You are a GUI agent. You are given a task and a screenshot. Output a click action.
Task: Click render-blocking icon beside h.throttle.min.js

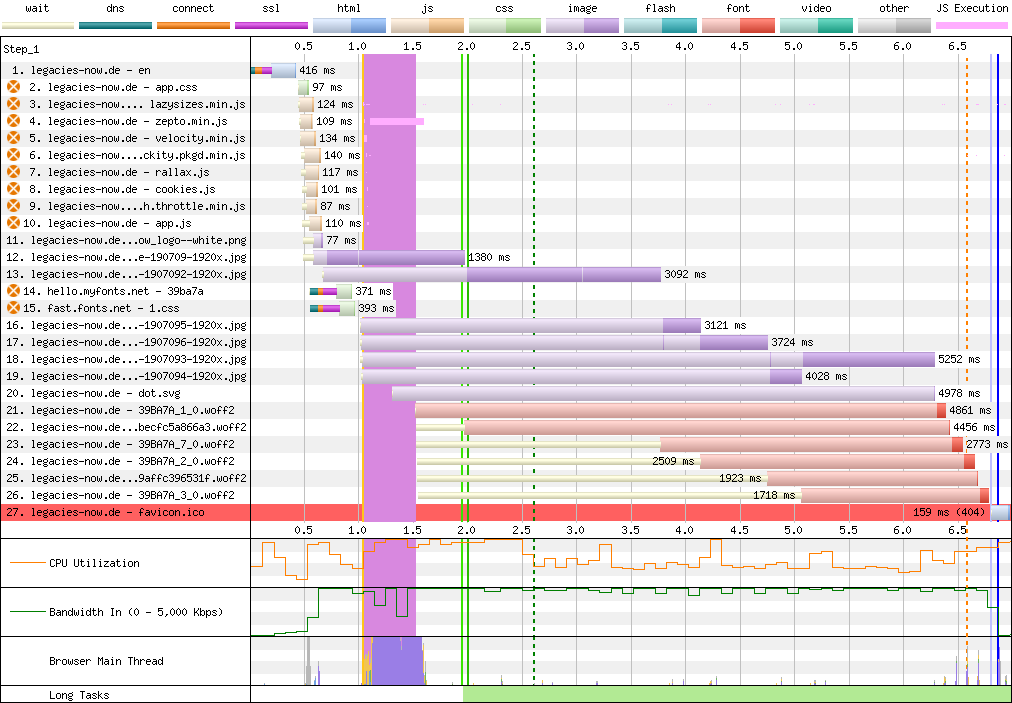pos(13,206)
